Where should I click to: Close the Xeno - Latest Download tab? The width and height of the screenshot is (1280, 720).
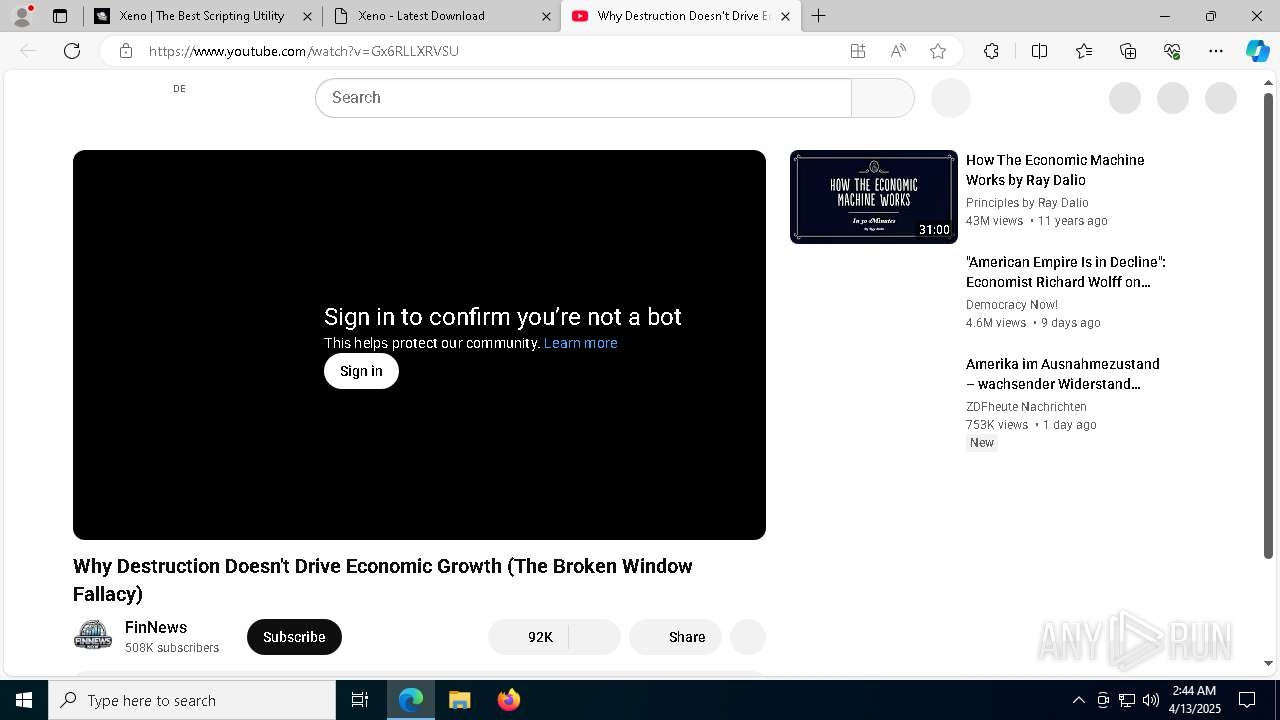(546, 16)
